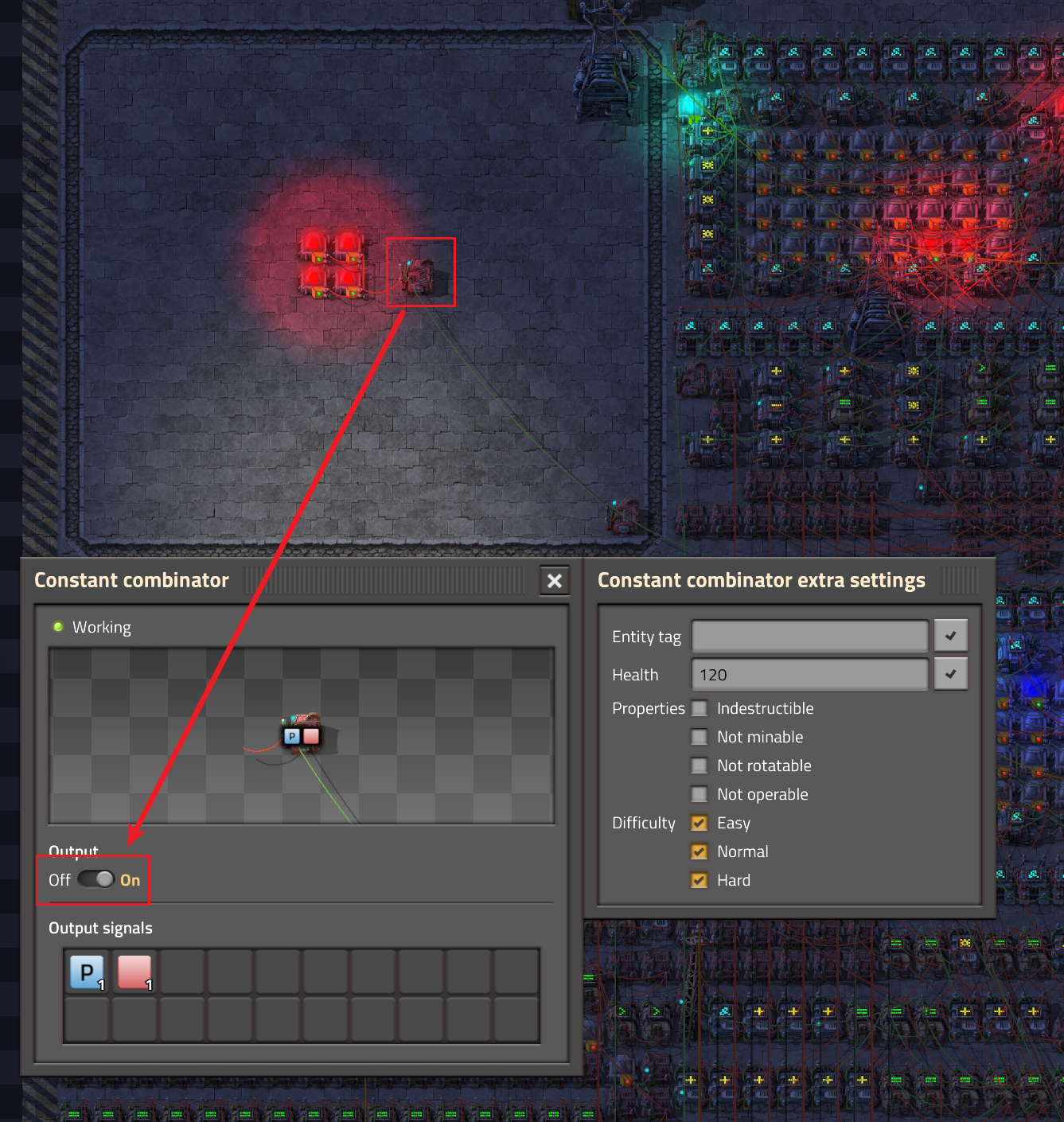Enable the Not operable checkbox
Screen dimensions: 1064x1122
pyautogui.click(x=700, y=794)
